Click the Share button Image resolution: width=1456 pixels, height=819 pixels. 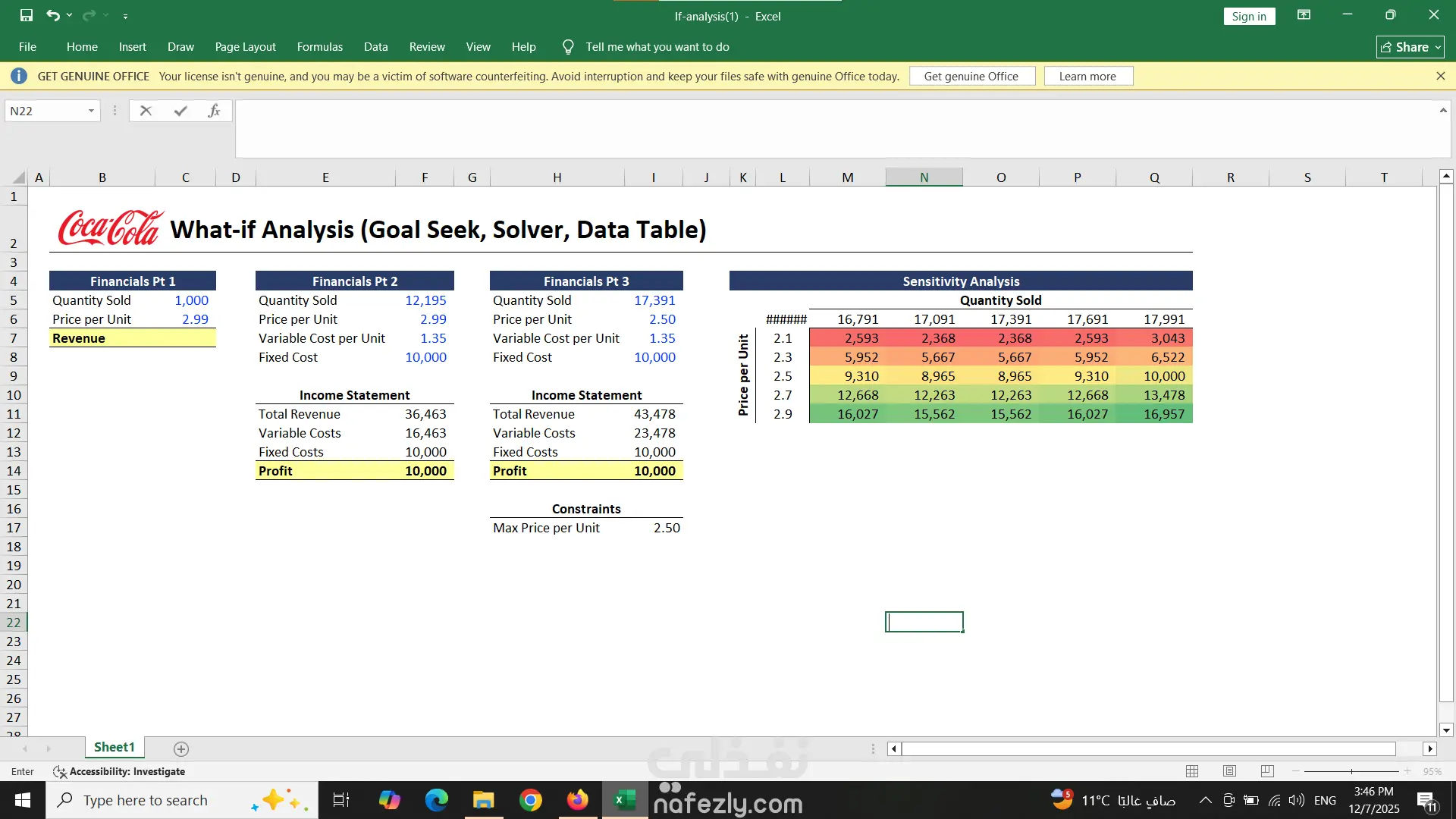pos(1410,47)
